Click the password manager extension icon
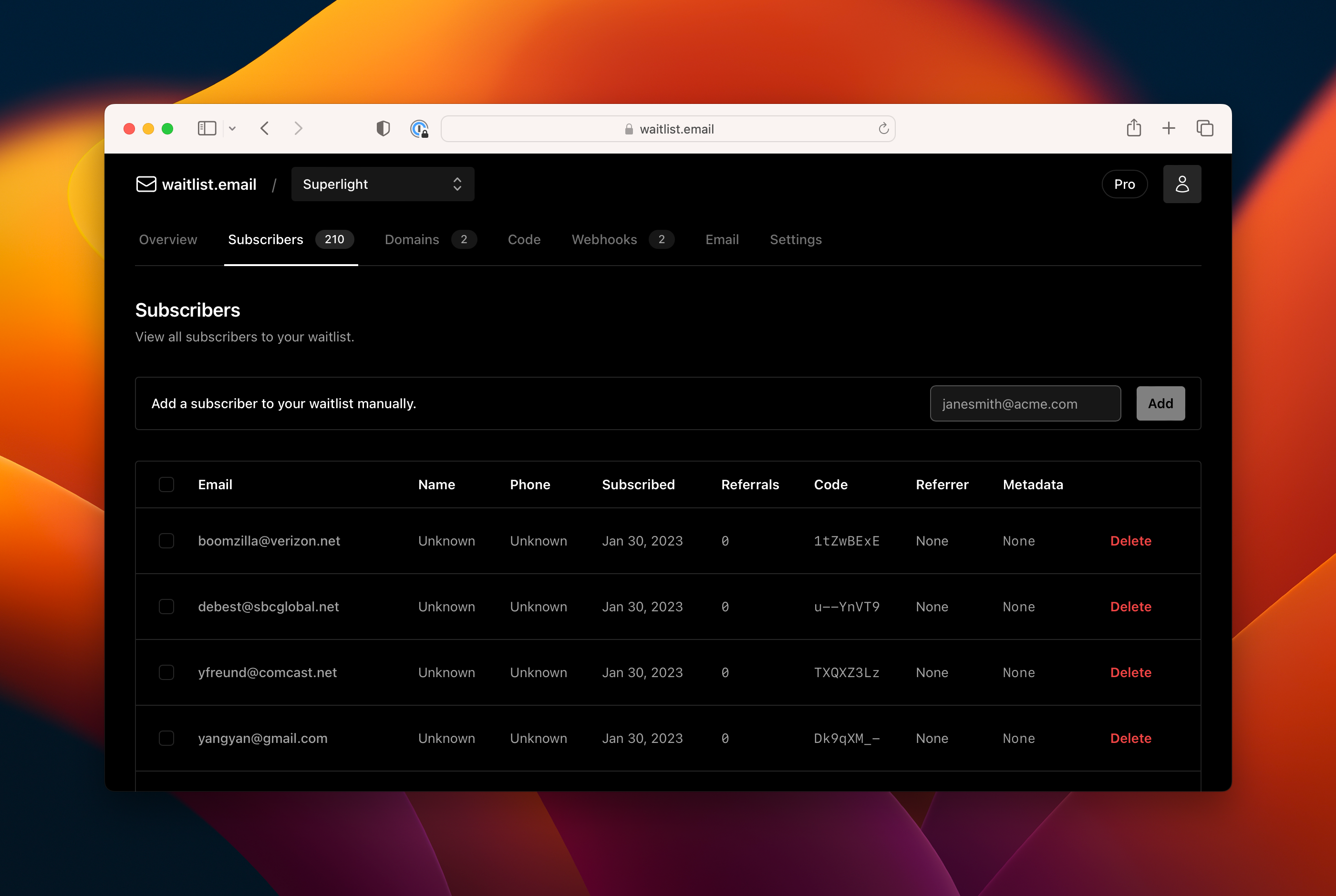This screenshot has height=896, width=1336. pos(419,129)
